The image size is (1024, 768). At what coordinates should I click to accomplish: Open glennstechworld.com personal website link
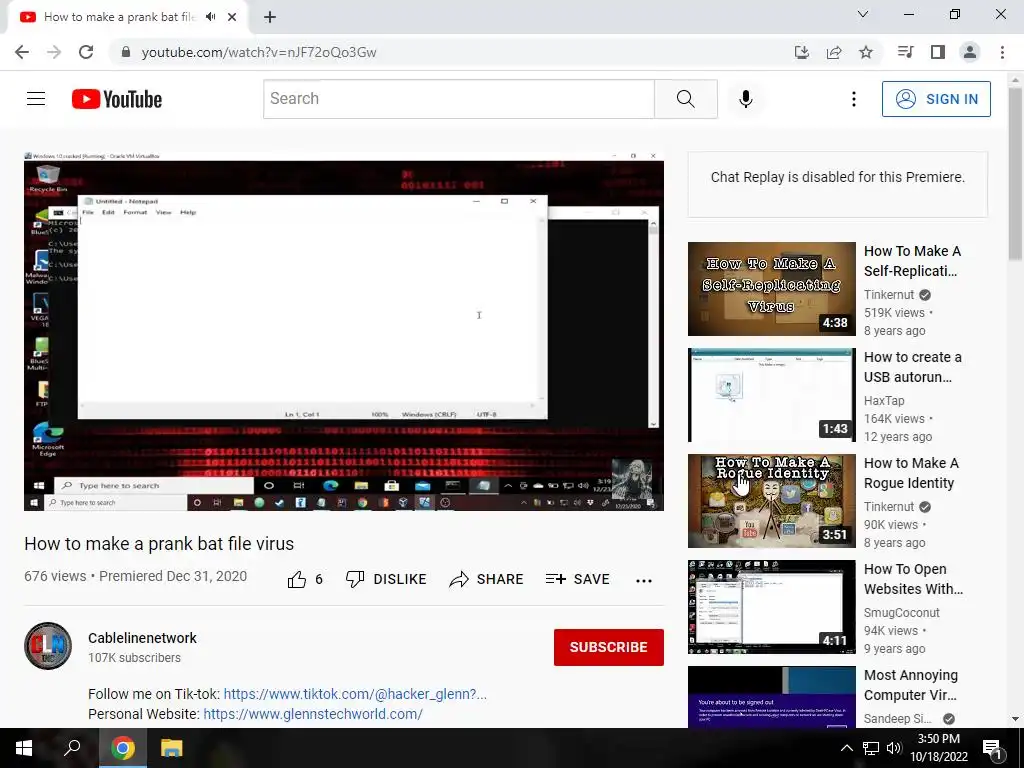tap(313, 714)
